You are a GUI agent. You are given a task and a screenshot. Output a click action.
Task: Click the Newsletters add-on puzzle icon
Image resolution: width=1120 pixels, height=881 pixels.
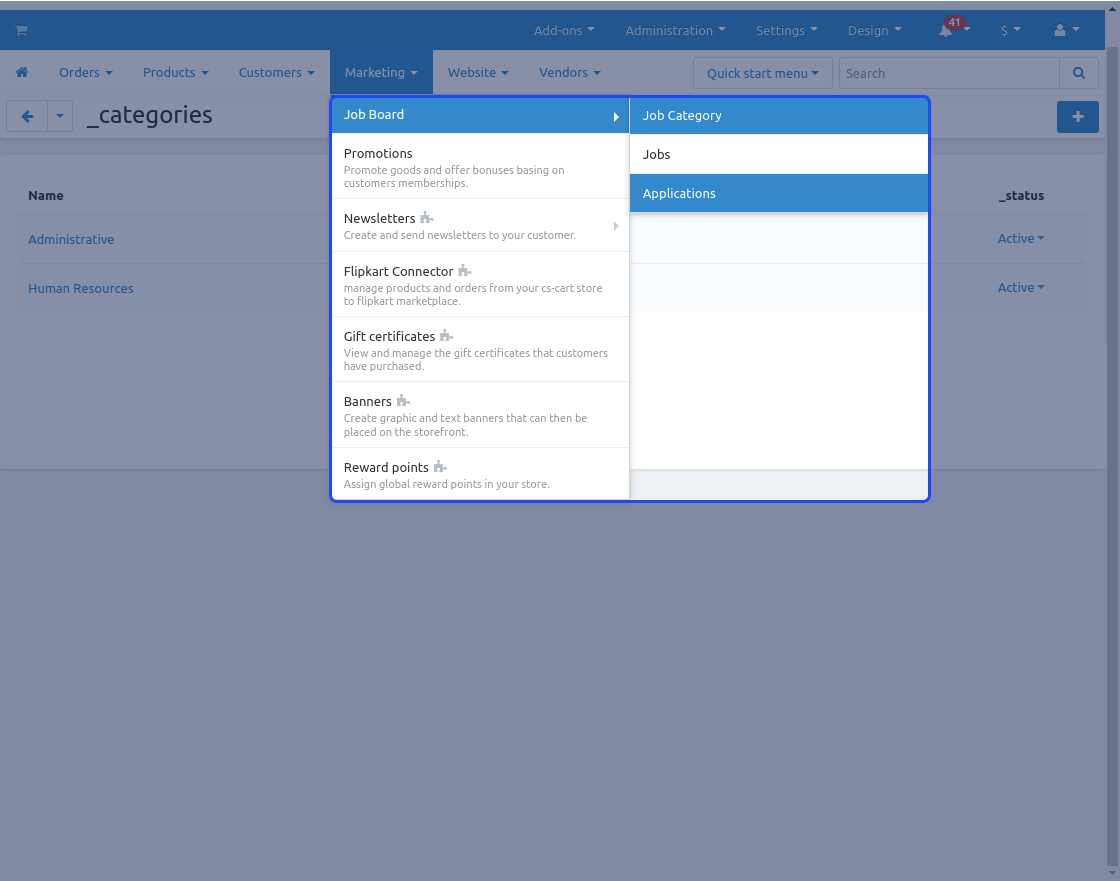426,218
